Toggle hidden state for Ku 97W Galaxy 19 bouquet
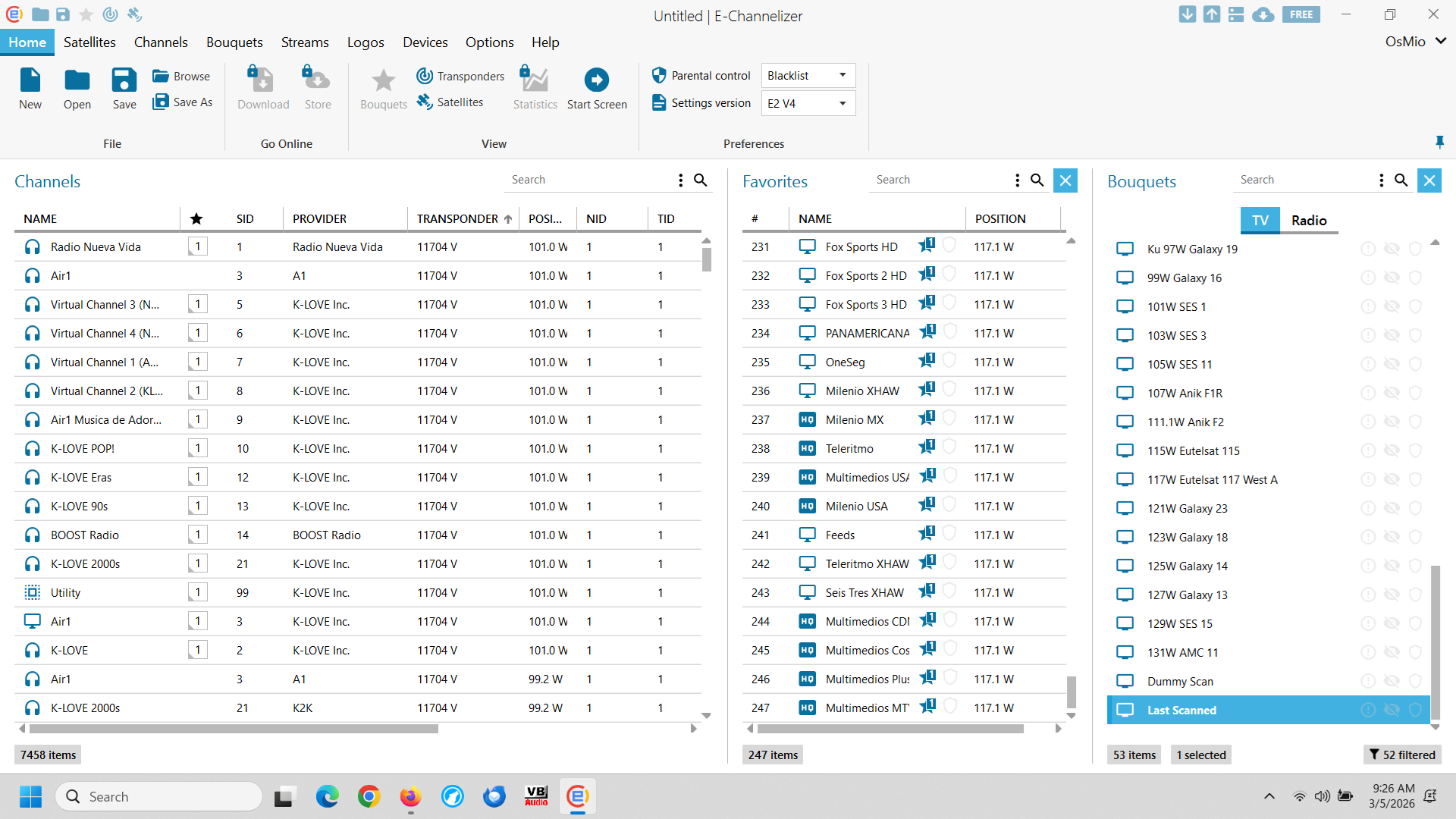The width and height of the screenshot is (1456, 819). (1392, 249)
